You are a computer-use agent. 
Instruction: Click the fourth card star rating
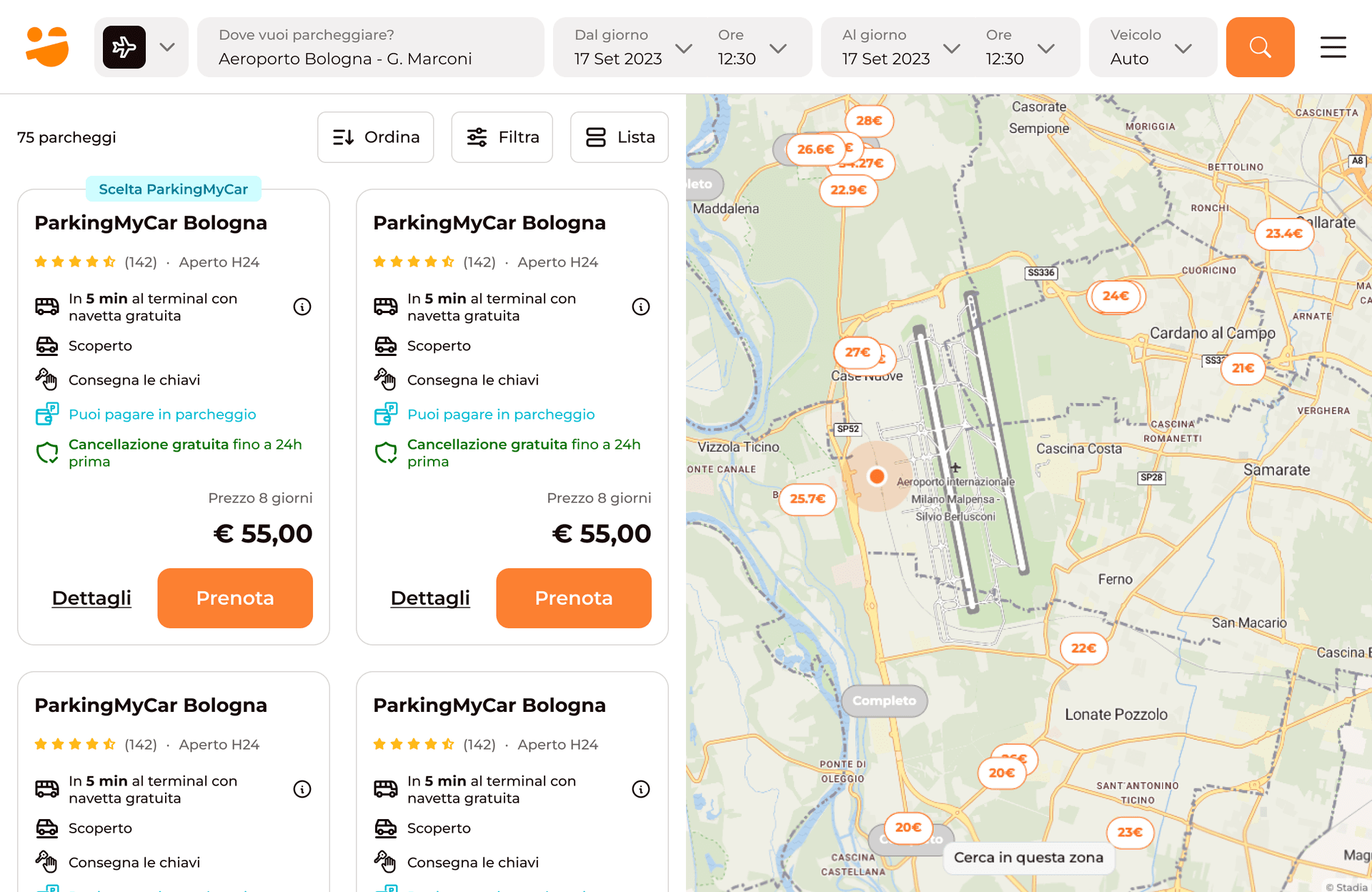414,745
